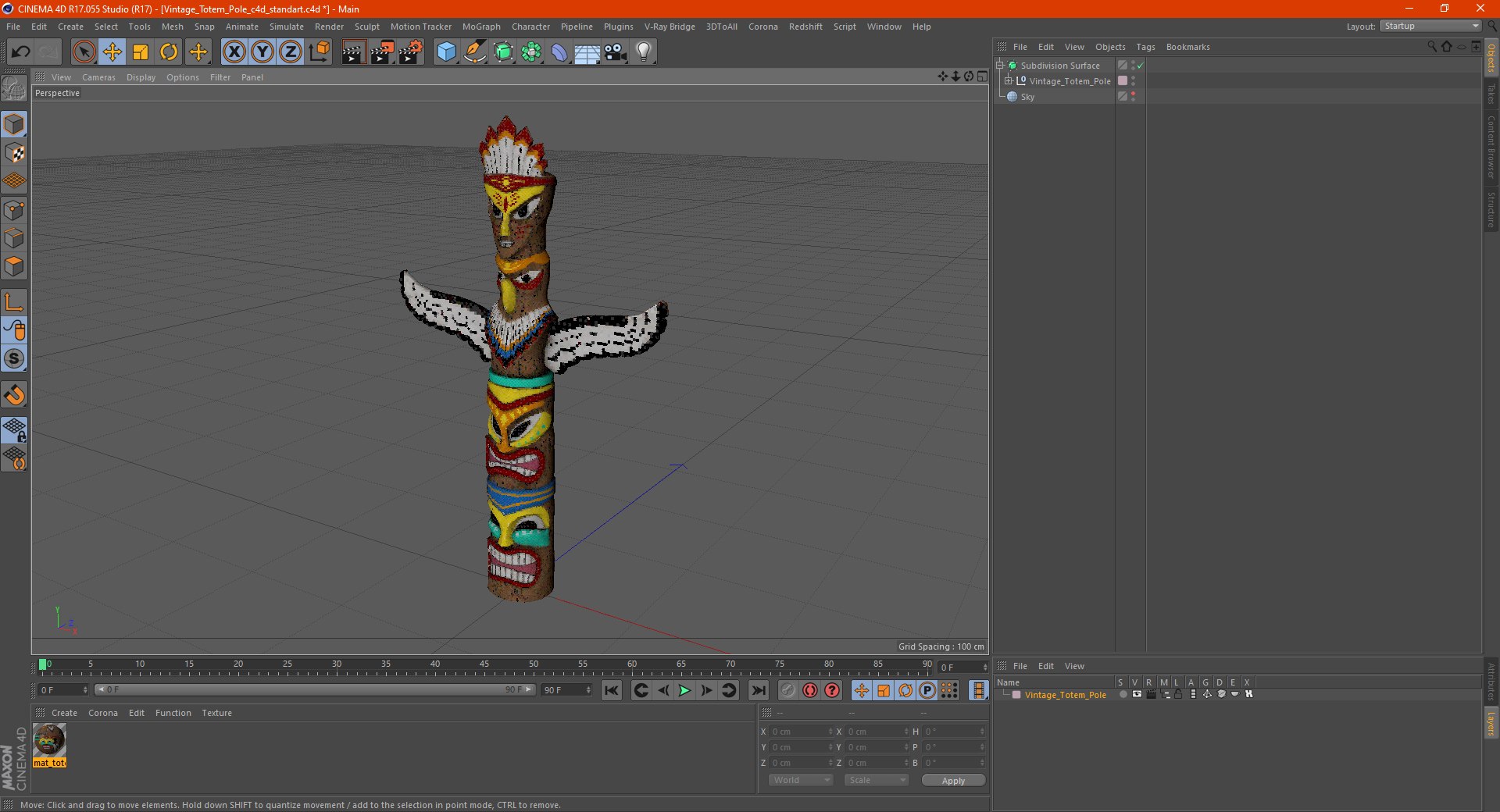Click the Deformer bend icon
The width and height of the screenshot is (1500, 812).
pos(559,52)
